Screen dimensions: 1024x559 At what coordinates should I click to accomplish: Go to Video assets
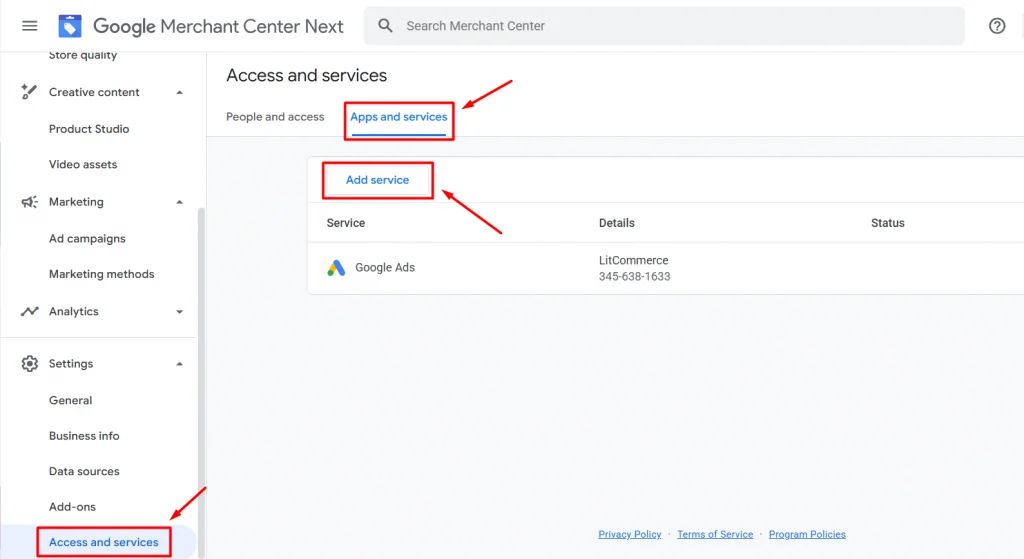click(x=83, y=165)
